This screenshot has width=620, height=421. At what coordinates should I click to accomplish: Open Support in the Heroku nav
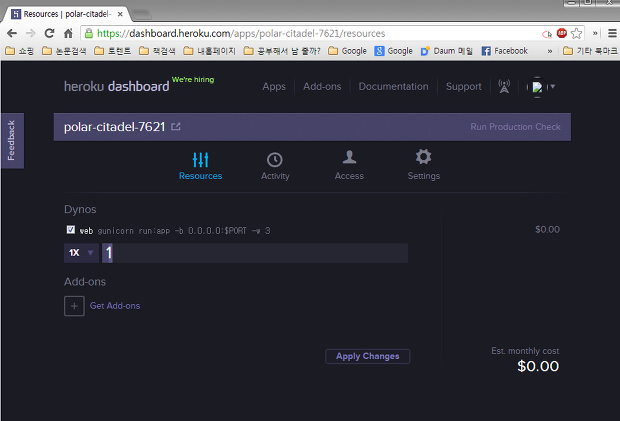pos(463,87)
